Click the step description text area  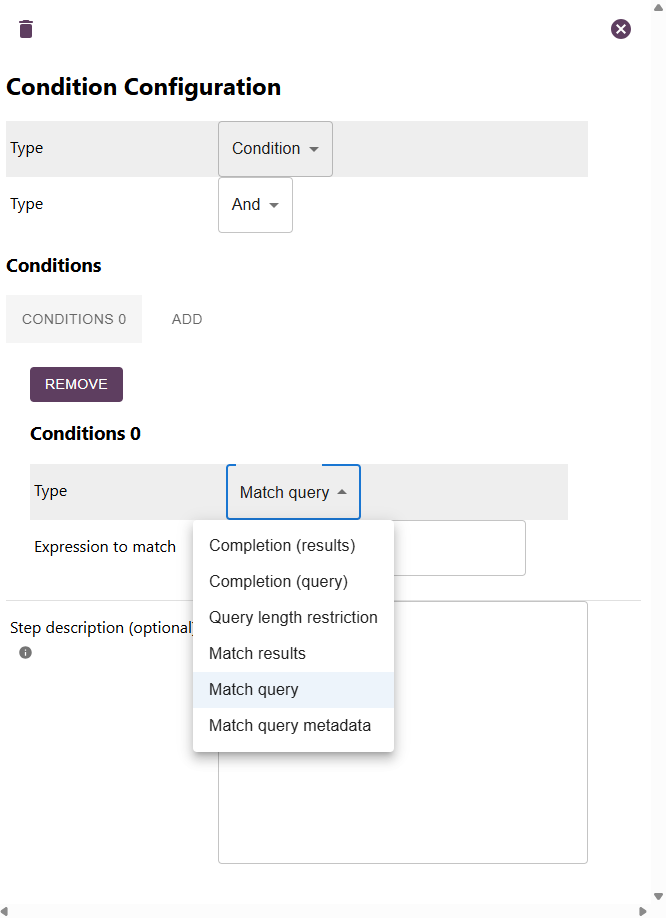tap(490, 800)
